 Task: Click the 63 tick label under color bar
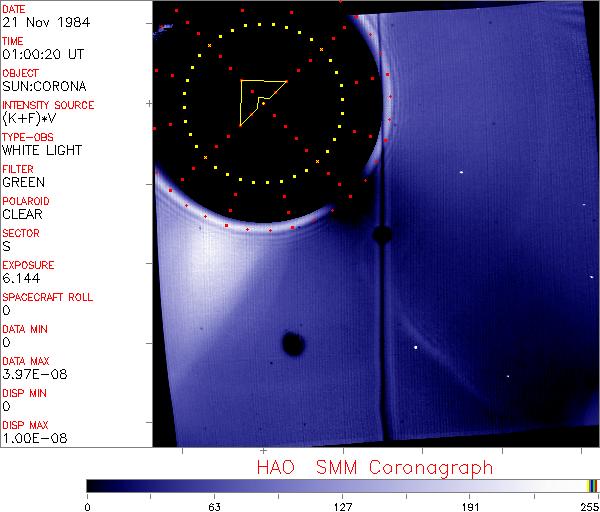(x=214, y=505)
